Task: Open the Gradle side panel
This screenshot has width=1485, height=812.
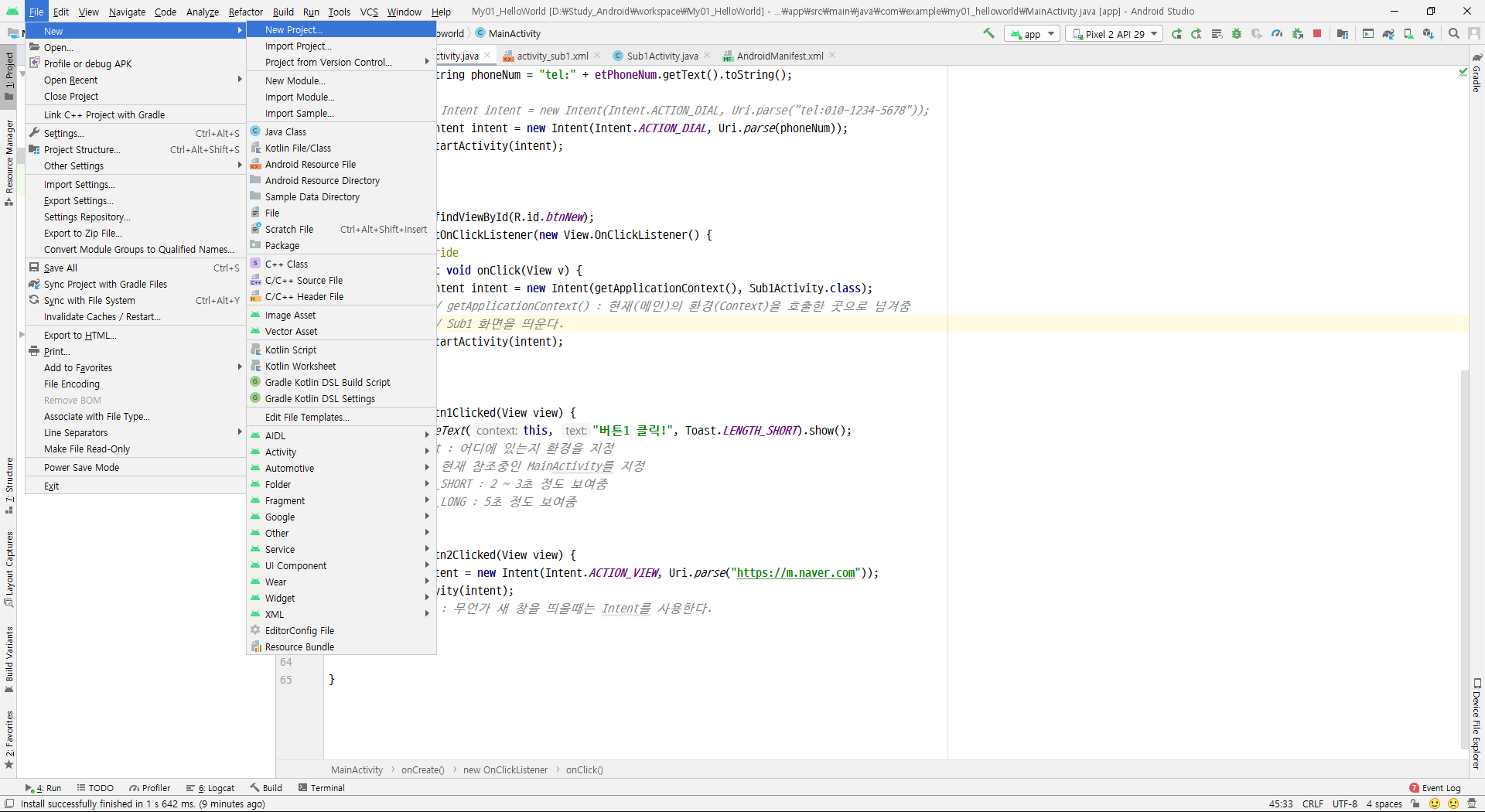Action: pyautogui.click(x=1476, y=73)
